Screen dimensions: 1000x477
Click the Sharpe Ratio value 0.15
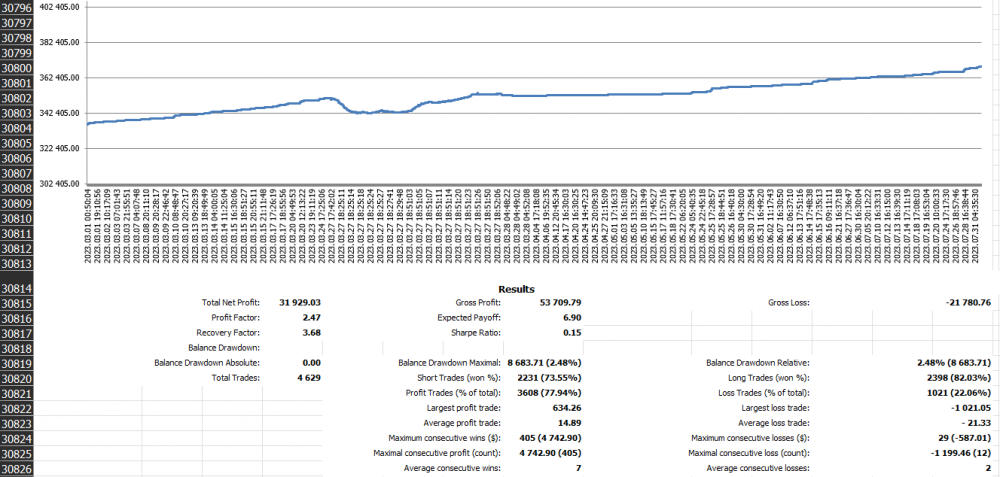[x=572, y=332]
